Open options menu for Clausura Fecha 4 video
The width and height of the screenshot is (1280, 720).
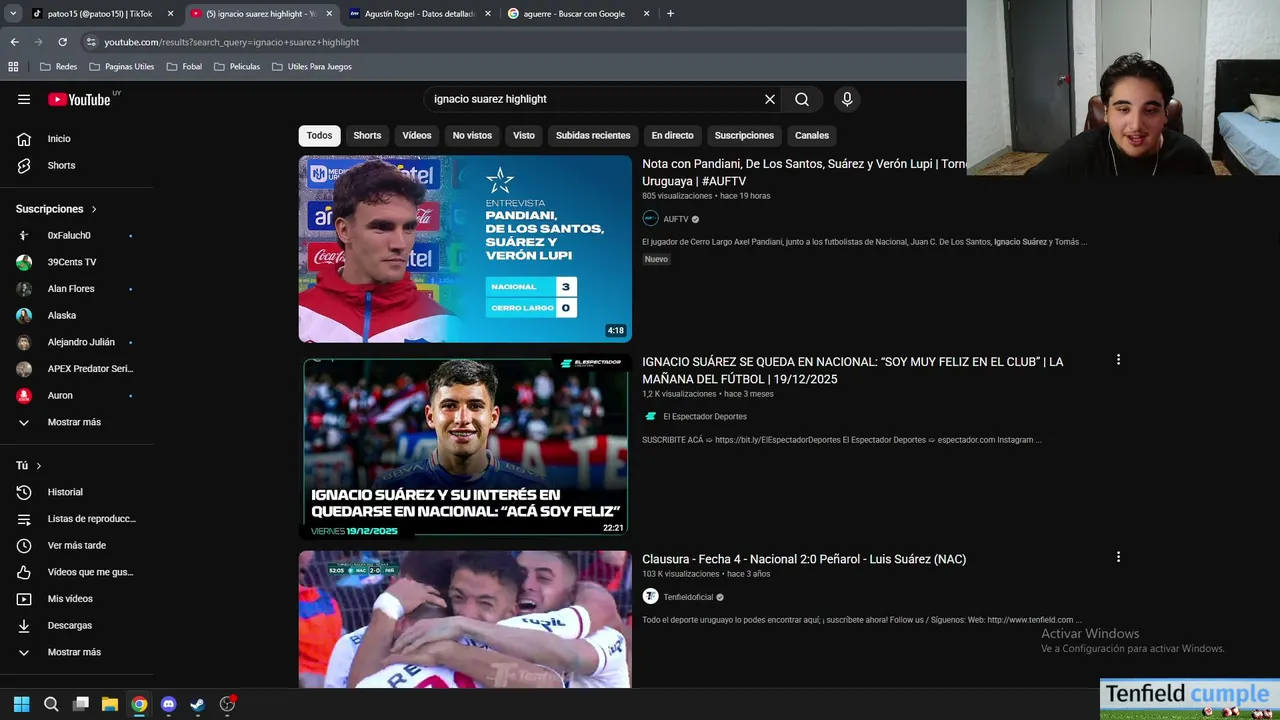point(1118,557)
